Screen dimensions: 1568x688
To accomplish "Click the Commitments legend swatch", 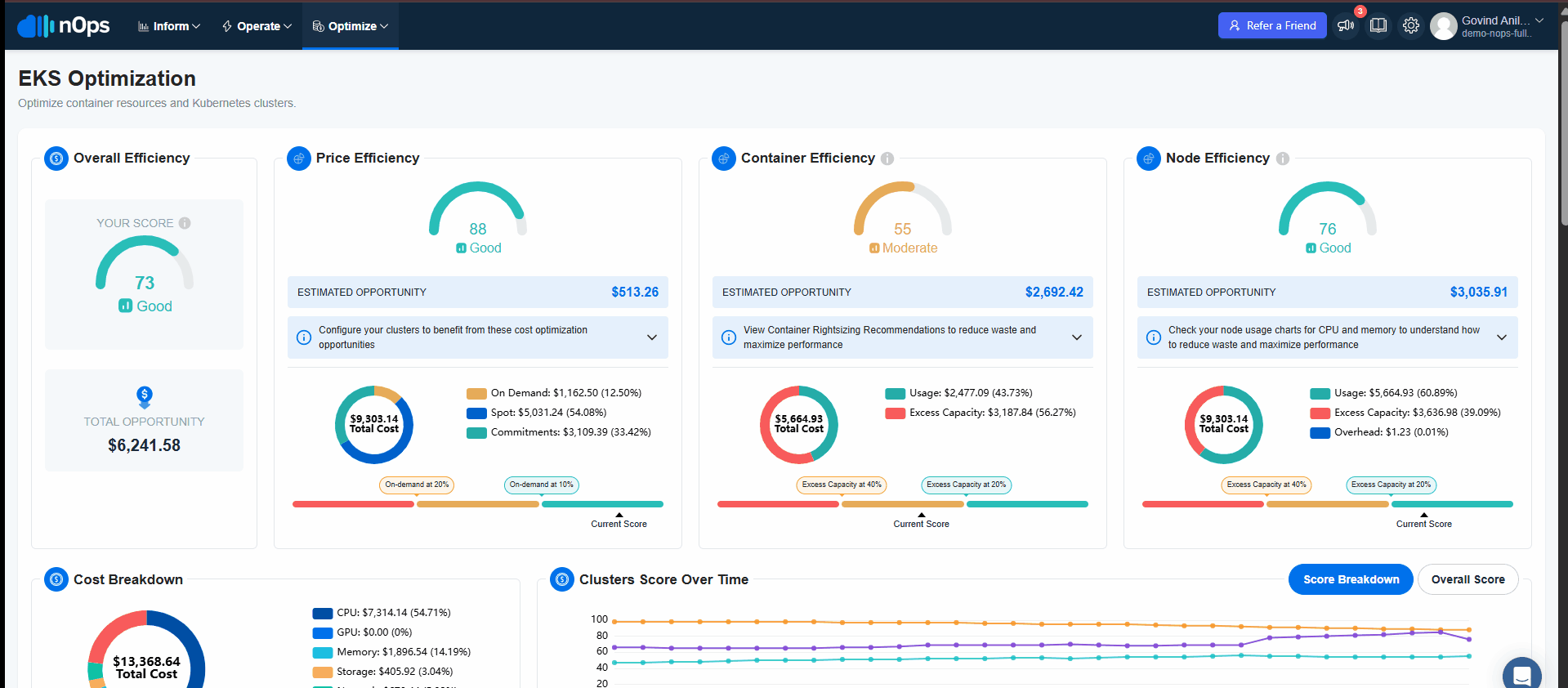I will point(476,432).
